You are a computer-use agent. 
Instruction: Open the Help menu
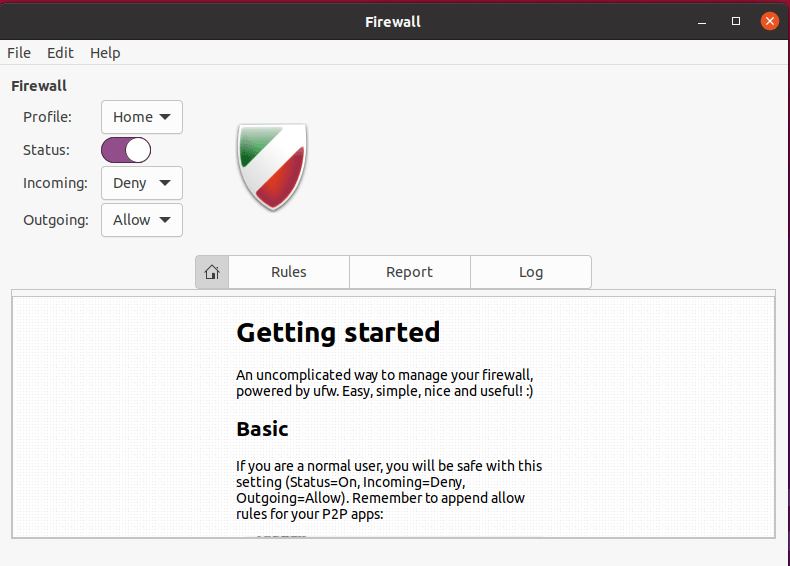pyautogui.click(x=105, y=53)
